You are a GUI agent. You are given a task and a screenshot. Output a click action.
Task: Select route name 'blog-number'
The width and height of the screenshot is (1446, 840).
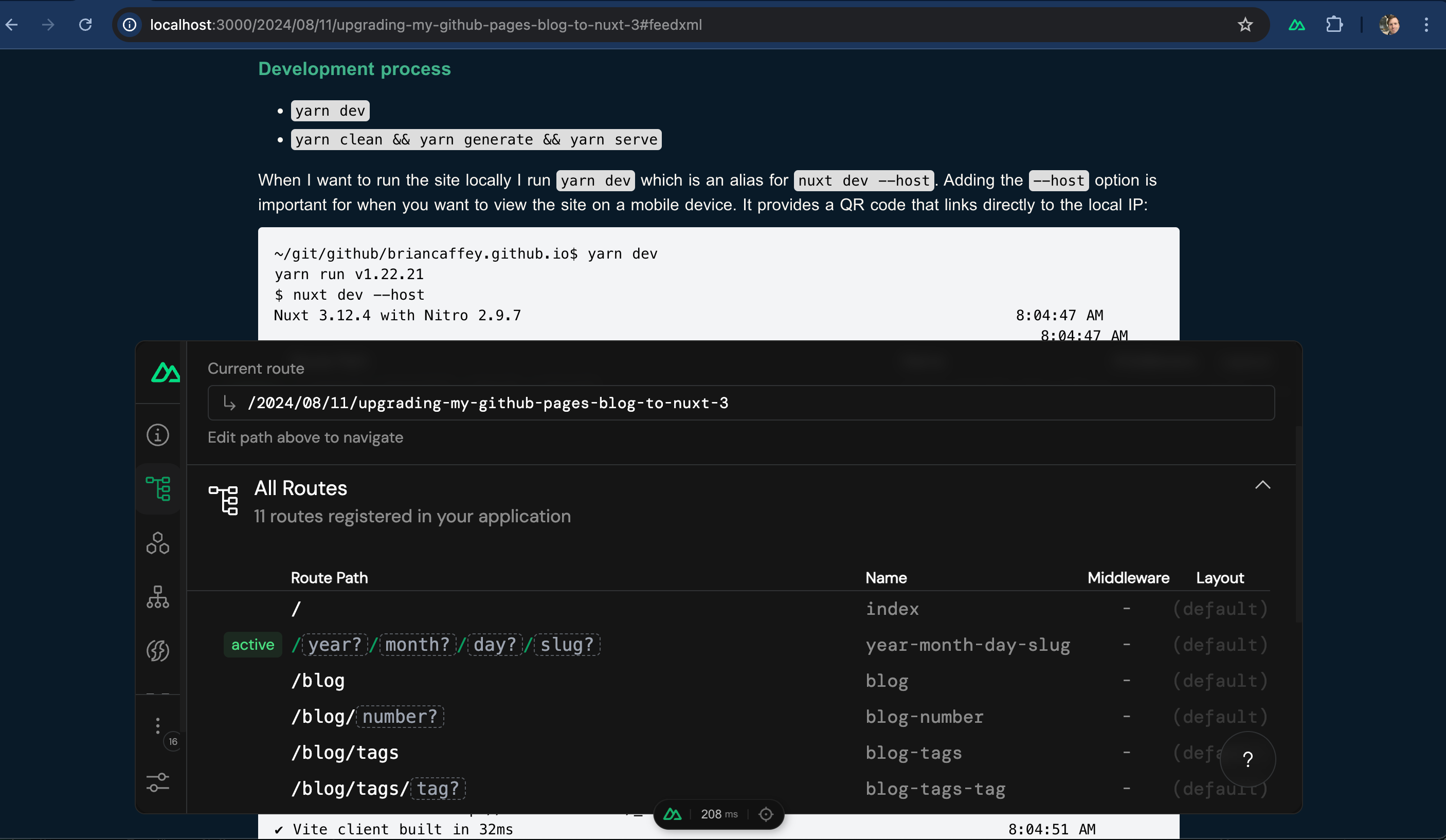click(x=925, y=717)
